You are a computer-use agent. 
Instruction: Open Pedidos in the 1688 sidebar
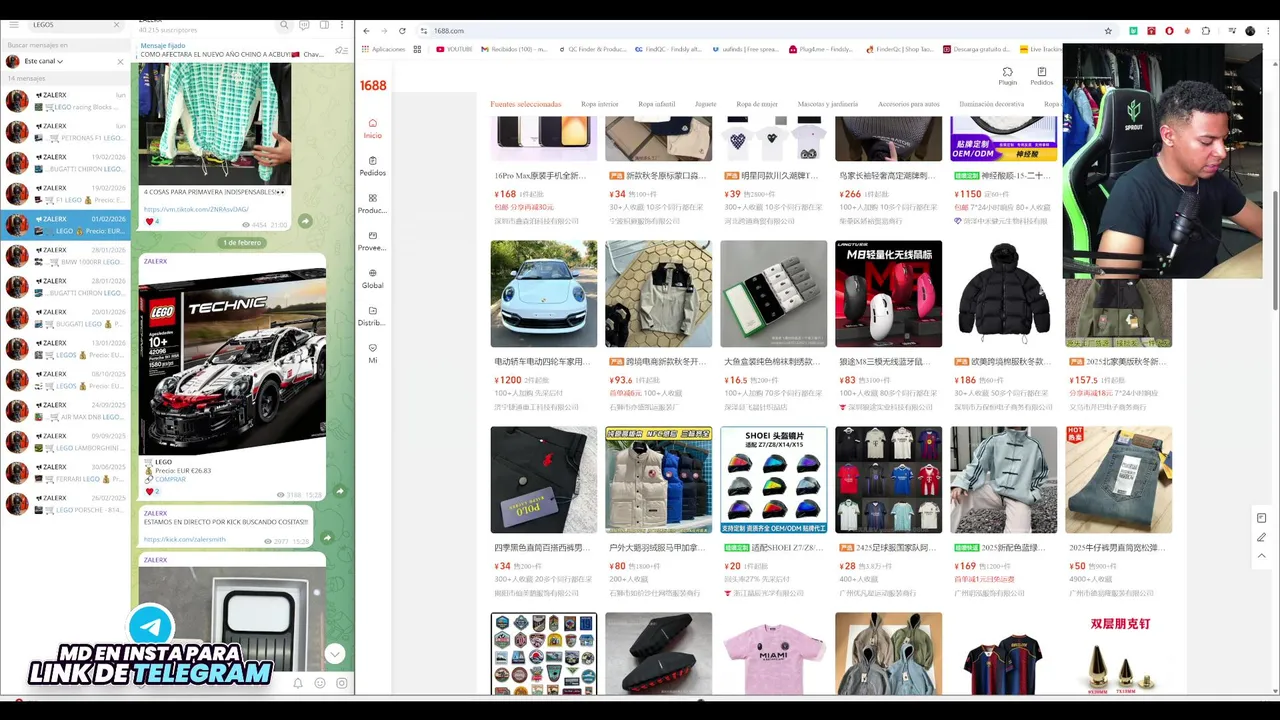373,166
